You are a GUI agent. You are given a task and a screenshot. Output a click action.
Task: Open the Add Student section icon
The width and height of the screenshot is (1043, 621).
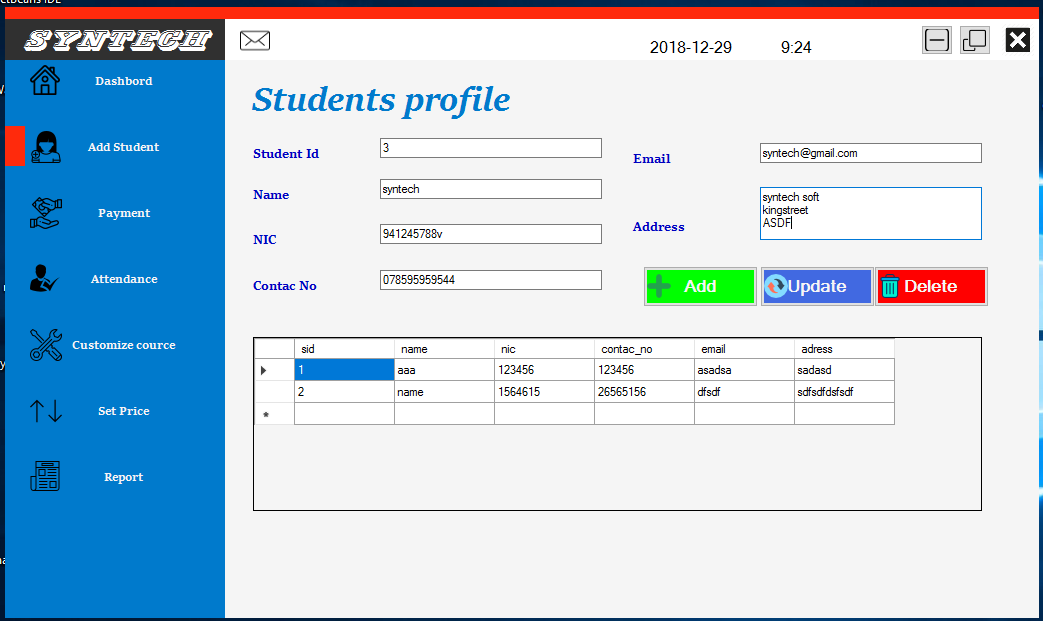coord(46,146)
